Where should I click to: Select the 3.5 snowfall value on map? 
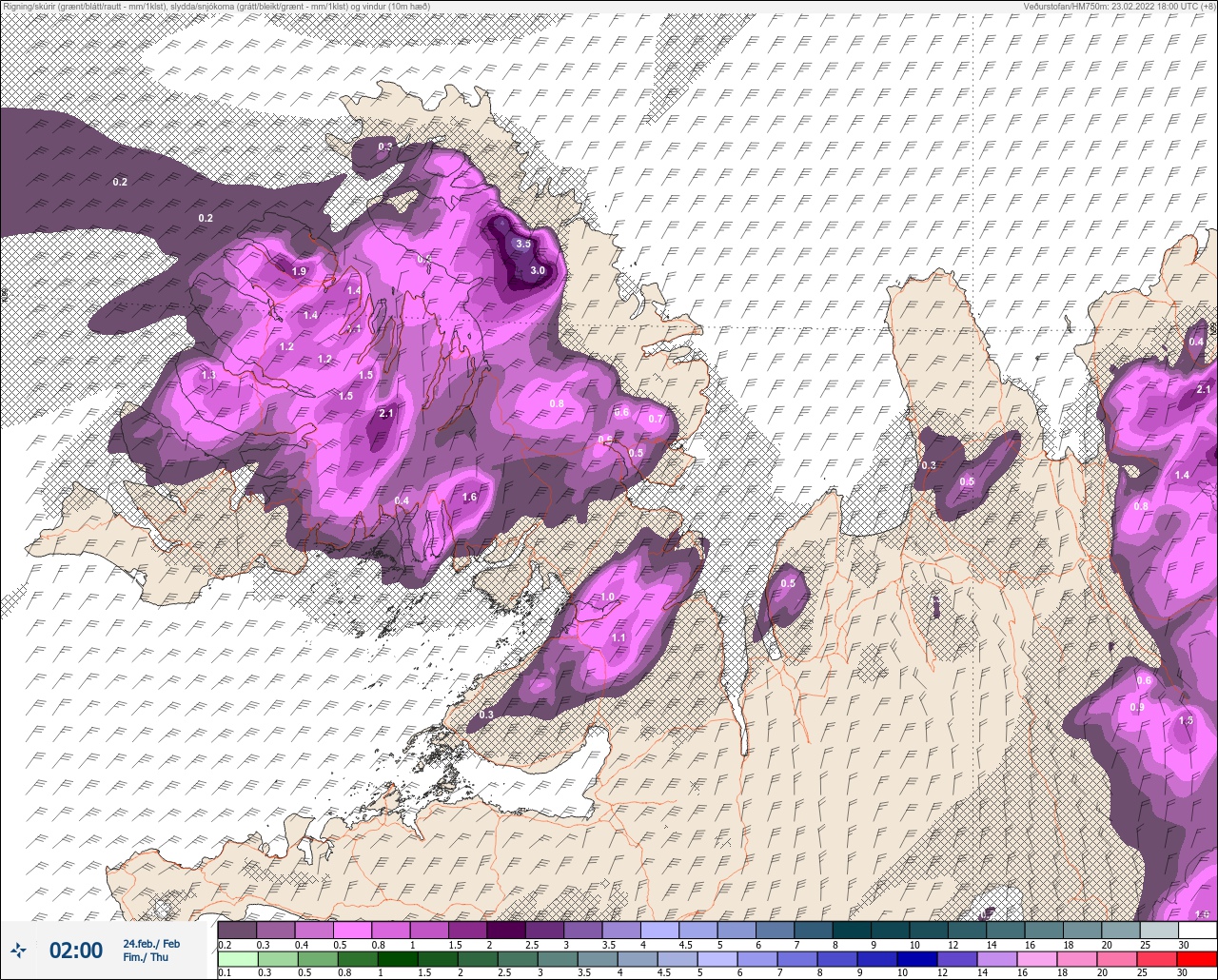tap(523, 244)
